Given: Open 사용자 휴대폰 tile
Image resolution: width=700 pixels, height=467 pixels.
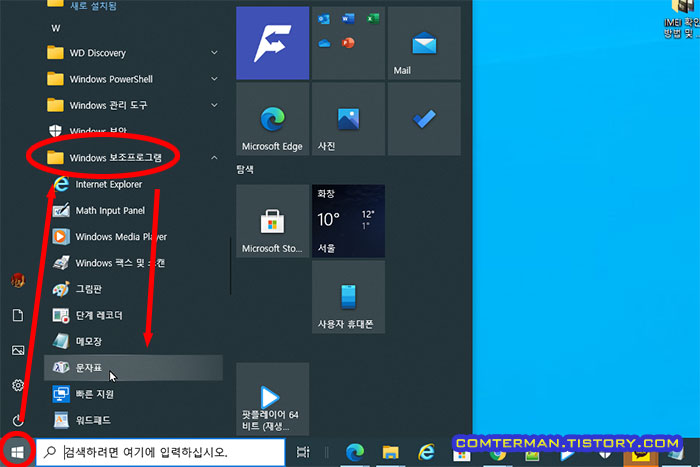Looking at the screenshot, I should (x=348, y=297).
